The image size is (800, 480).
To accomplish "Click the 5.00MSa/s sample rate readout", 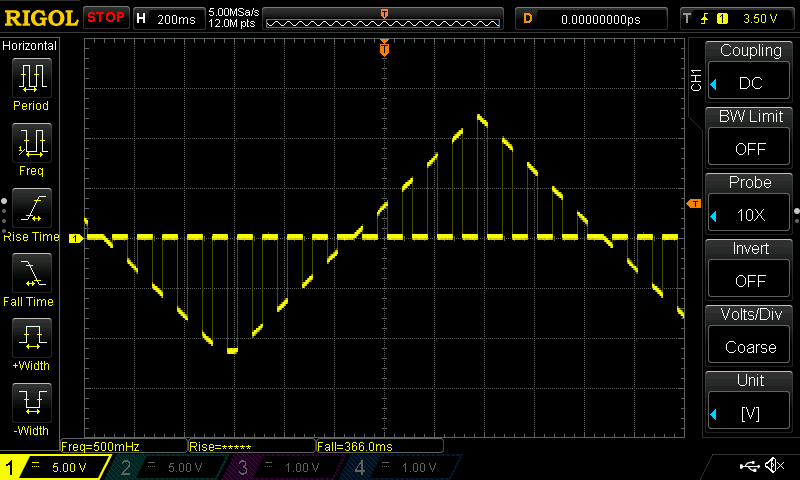I will (x=234, y=12).
